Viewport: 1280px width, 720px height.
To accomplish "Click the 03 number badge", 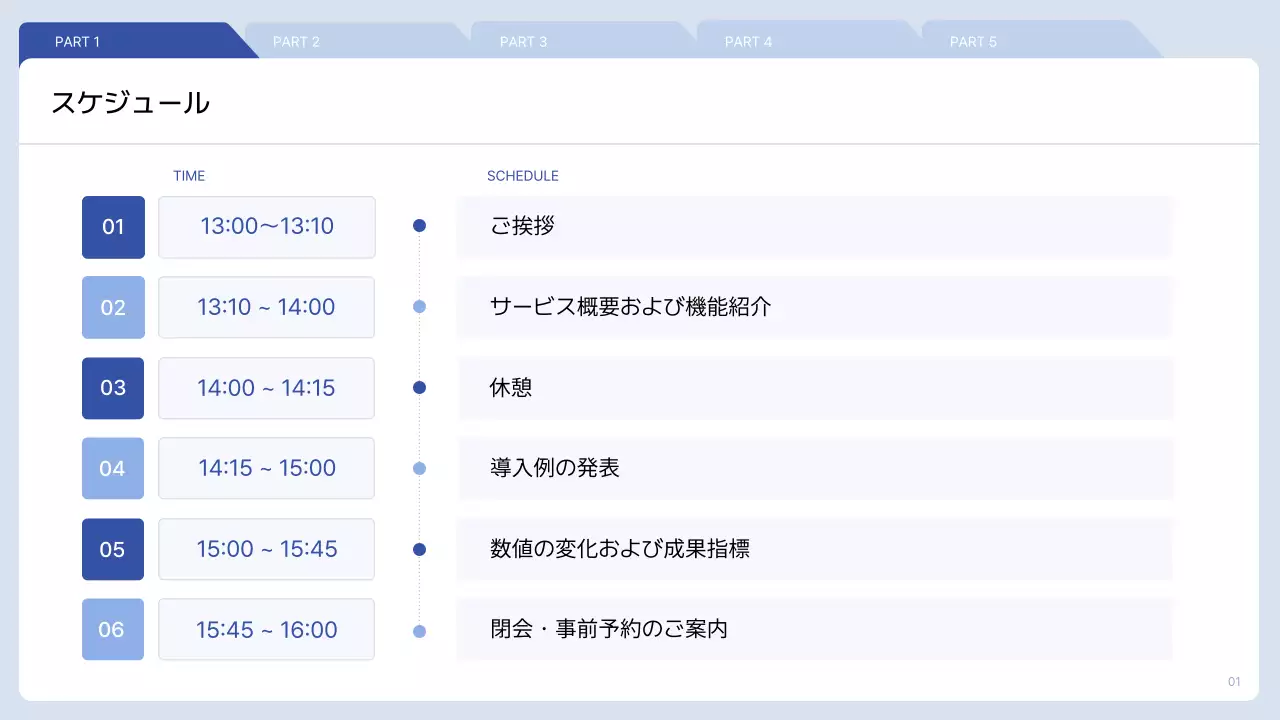I will click(x=113, y=388).
